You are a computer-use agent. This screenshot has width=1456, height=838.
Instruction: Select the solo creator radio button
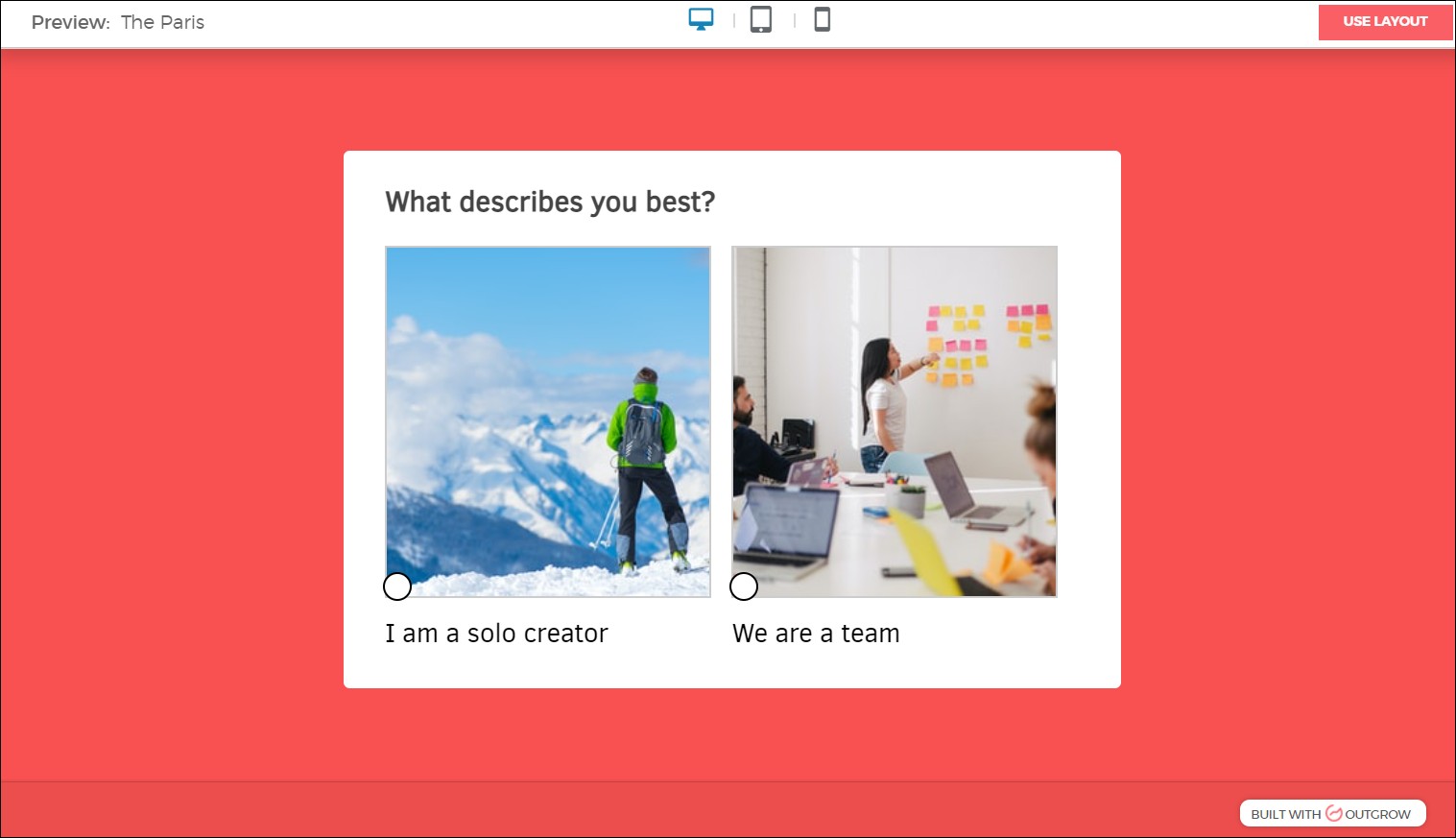click(397, 587)
